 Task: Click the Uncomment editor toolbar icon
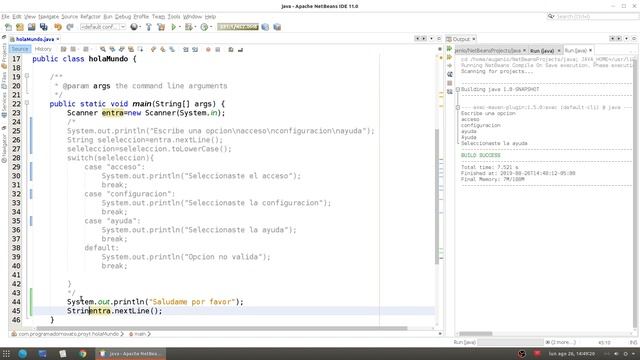pyautogui.click(x=240, y=49)
